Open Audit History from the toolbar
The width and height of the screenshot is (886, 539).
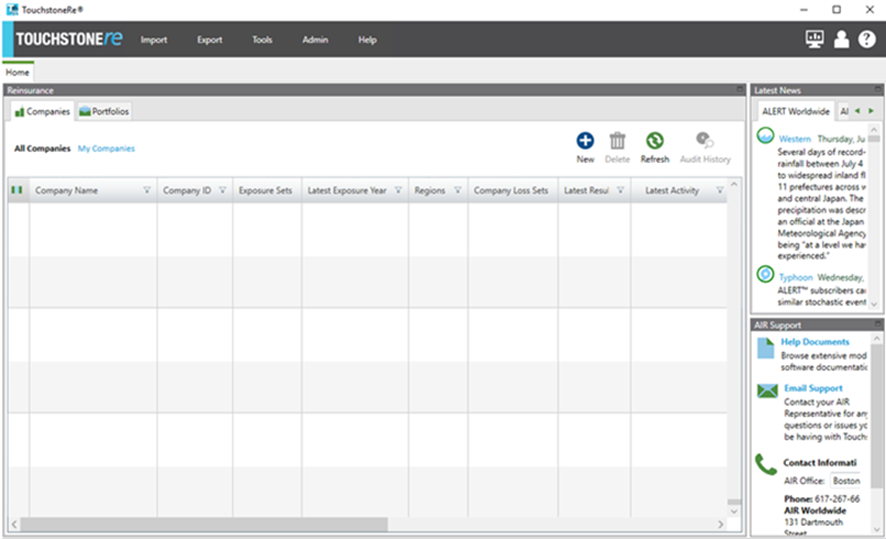point(704,141)
